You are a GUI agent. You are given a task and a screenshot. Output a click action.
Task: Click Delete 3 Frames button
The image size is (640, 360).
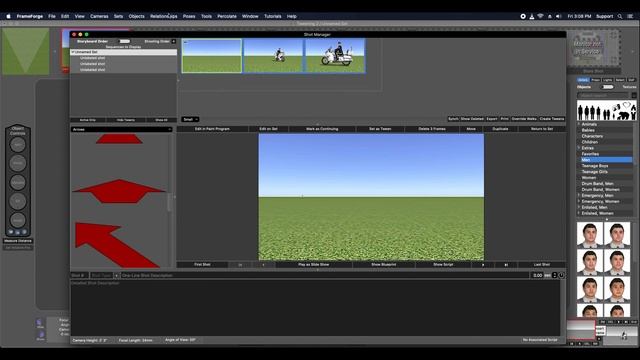click(432, 129)
